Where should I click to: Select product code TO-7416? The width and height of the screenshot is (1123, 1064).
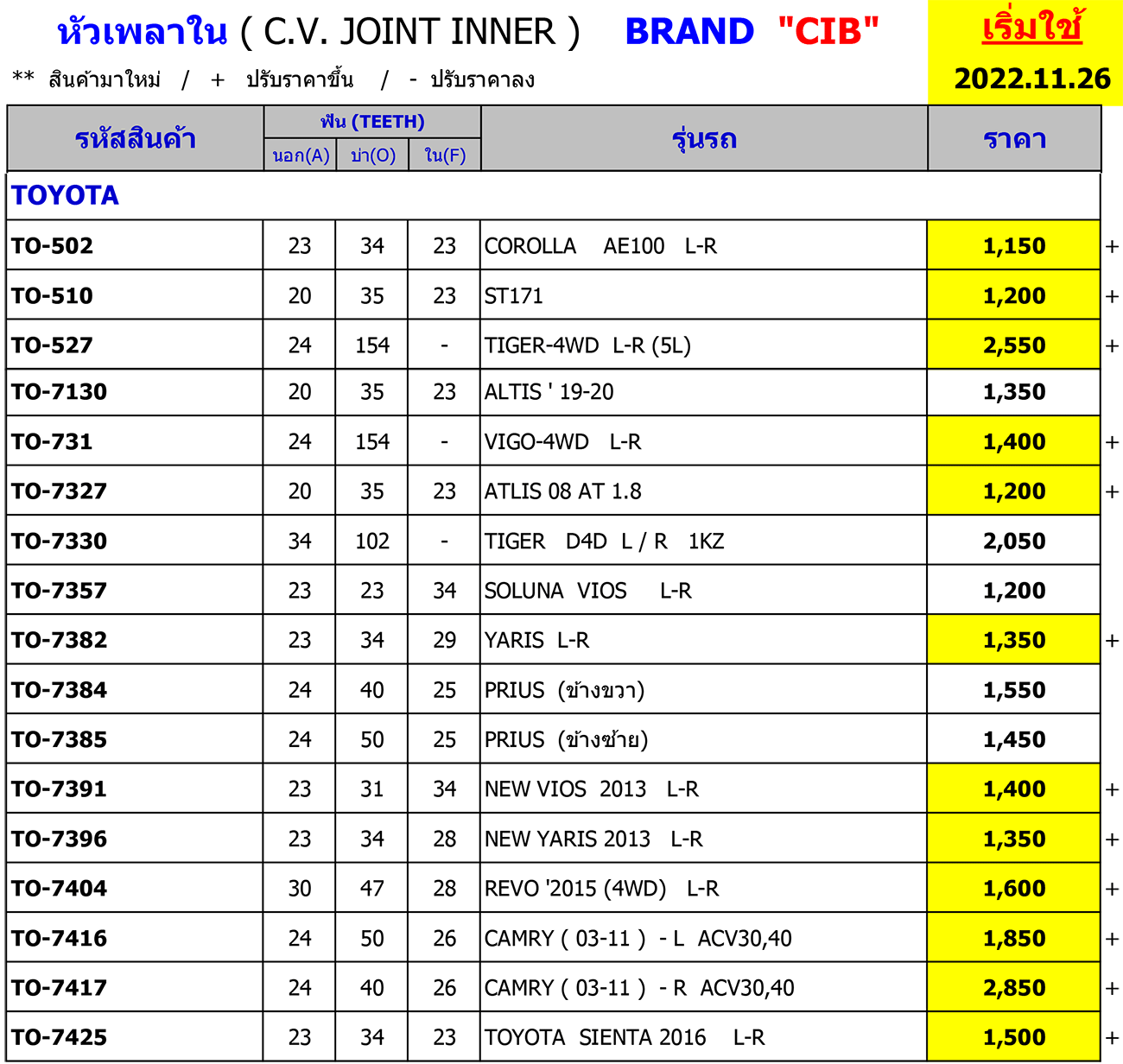pos(59,938)
